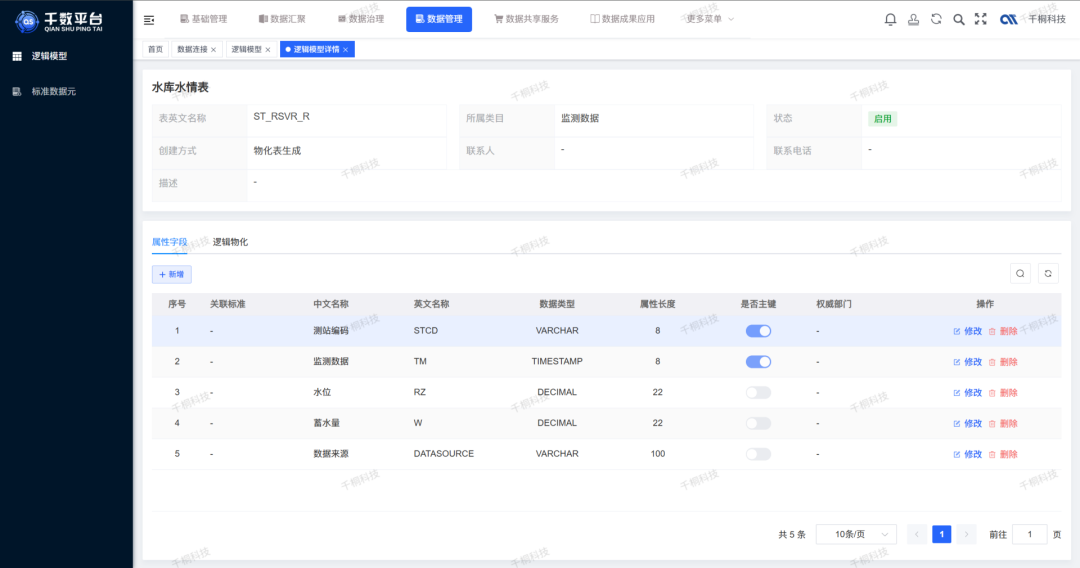The image size is (1080, 568).
Task: Delete the 水位 RZ row
Action: coord(1004,393)
